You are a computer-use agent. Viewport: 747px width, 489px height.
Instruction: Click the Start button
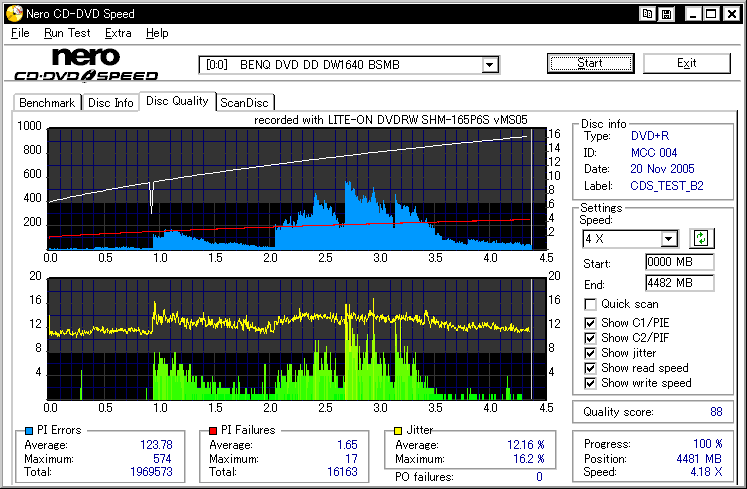click(590, 63)
